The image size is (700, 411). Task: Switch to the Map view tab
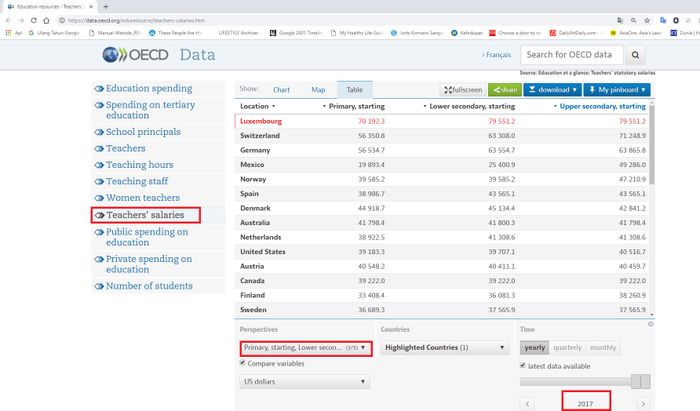pos(318,90)
